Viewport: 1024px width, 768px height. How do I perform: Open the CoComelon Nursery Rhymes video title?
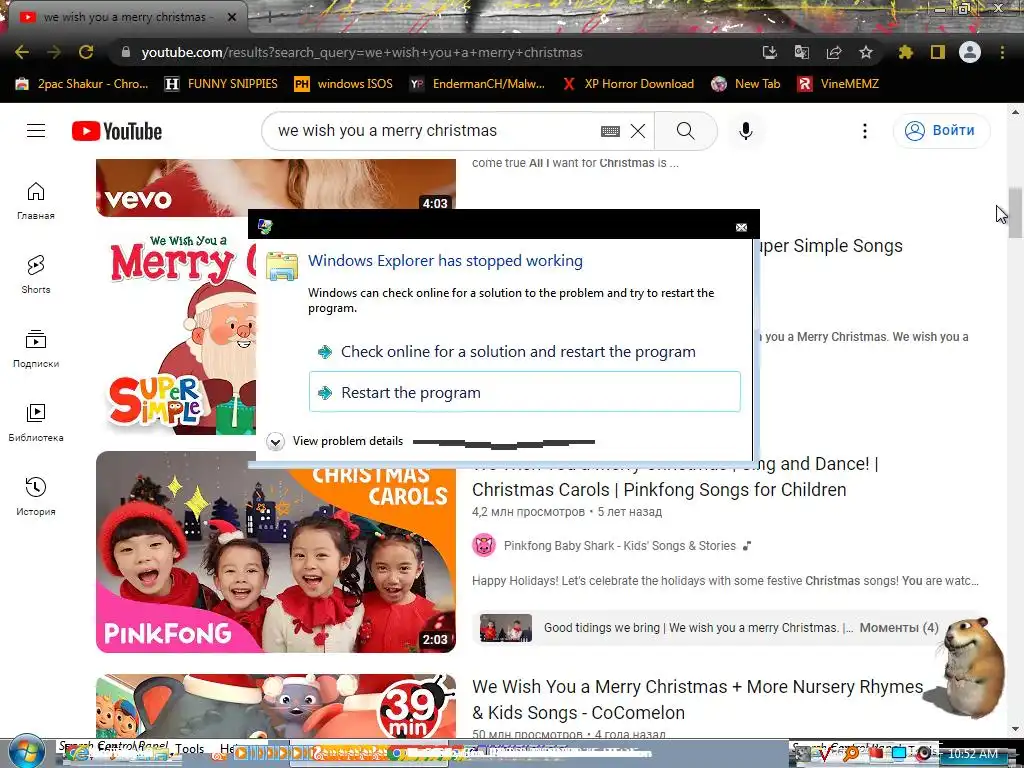(x=697, y=699)
